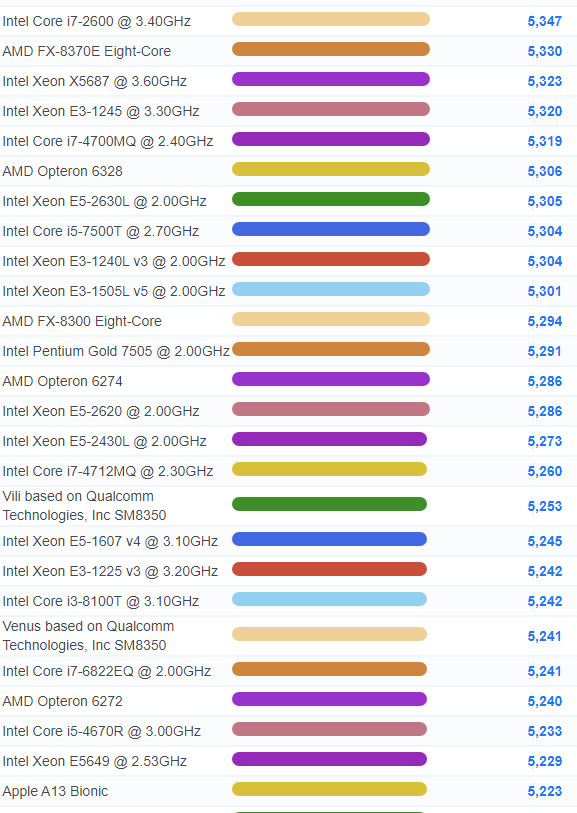Viewport: 577px width, 813px height.
Task: Click the yellow bar for Apple A13 Bionic
Action: pyautogui.click(x=329, y=789)
